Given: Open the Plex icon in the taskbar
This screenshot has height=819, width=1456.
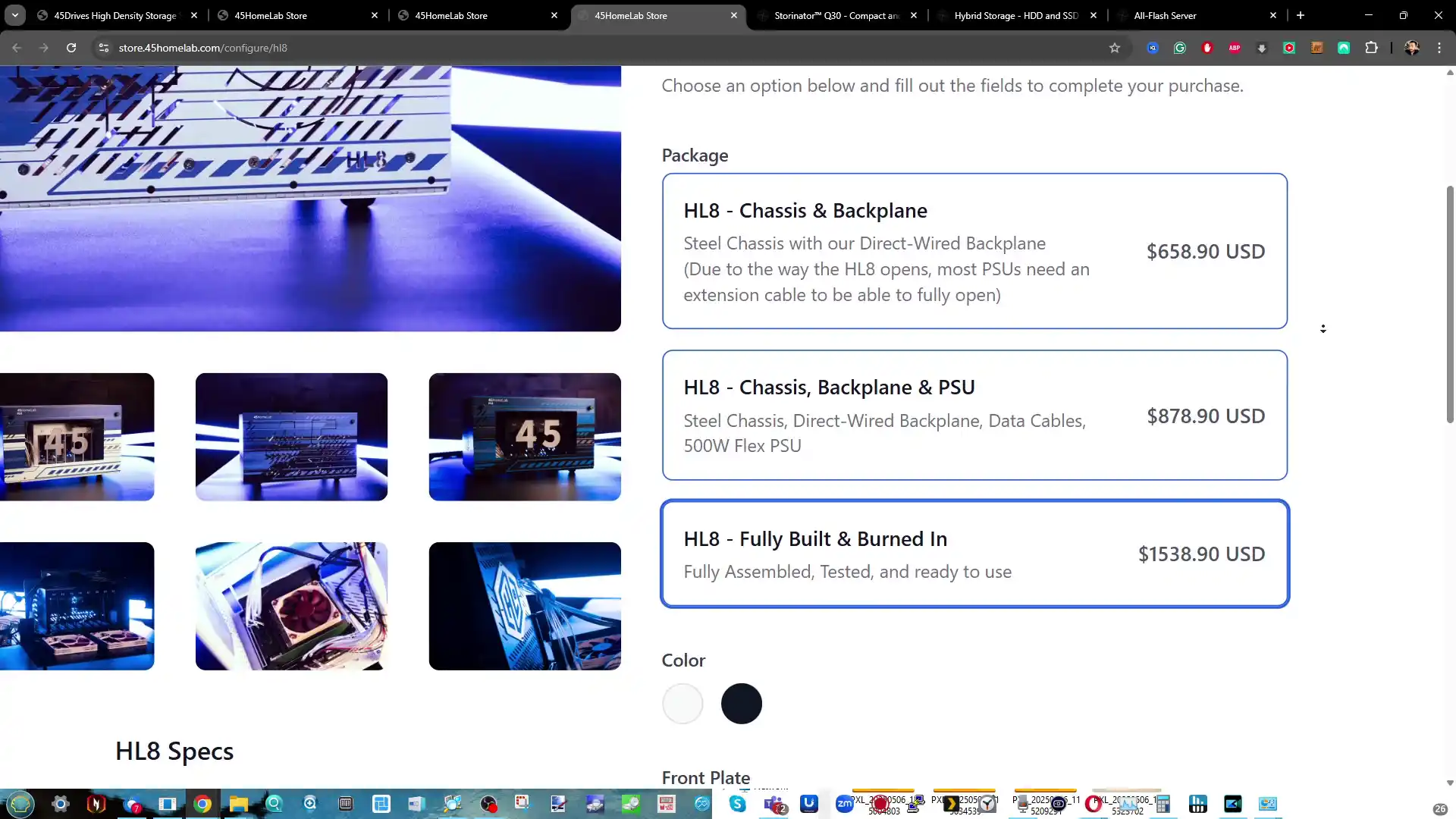Looking at the screenshot, I should [952, 804].
